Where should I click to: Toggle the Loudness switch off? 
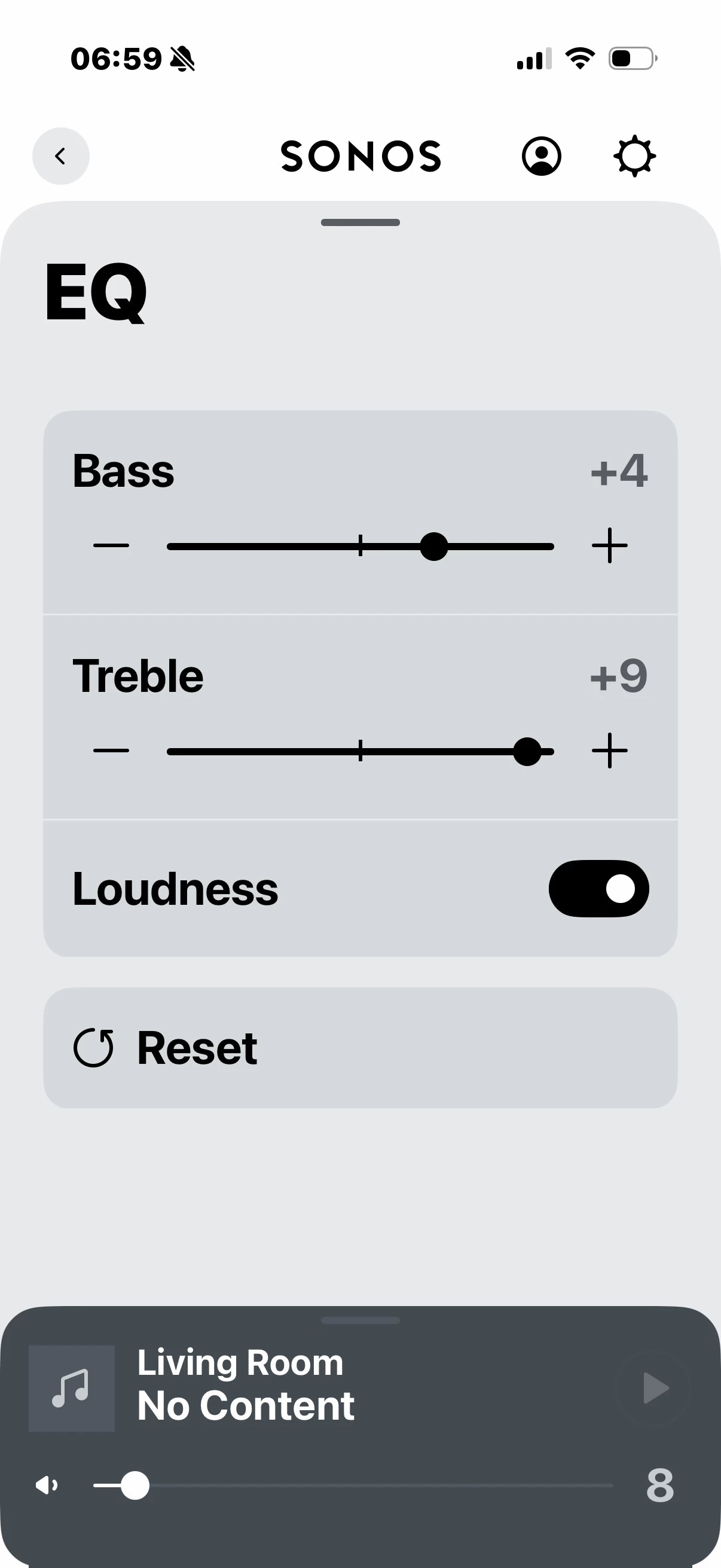[598, 889]
